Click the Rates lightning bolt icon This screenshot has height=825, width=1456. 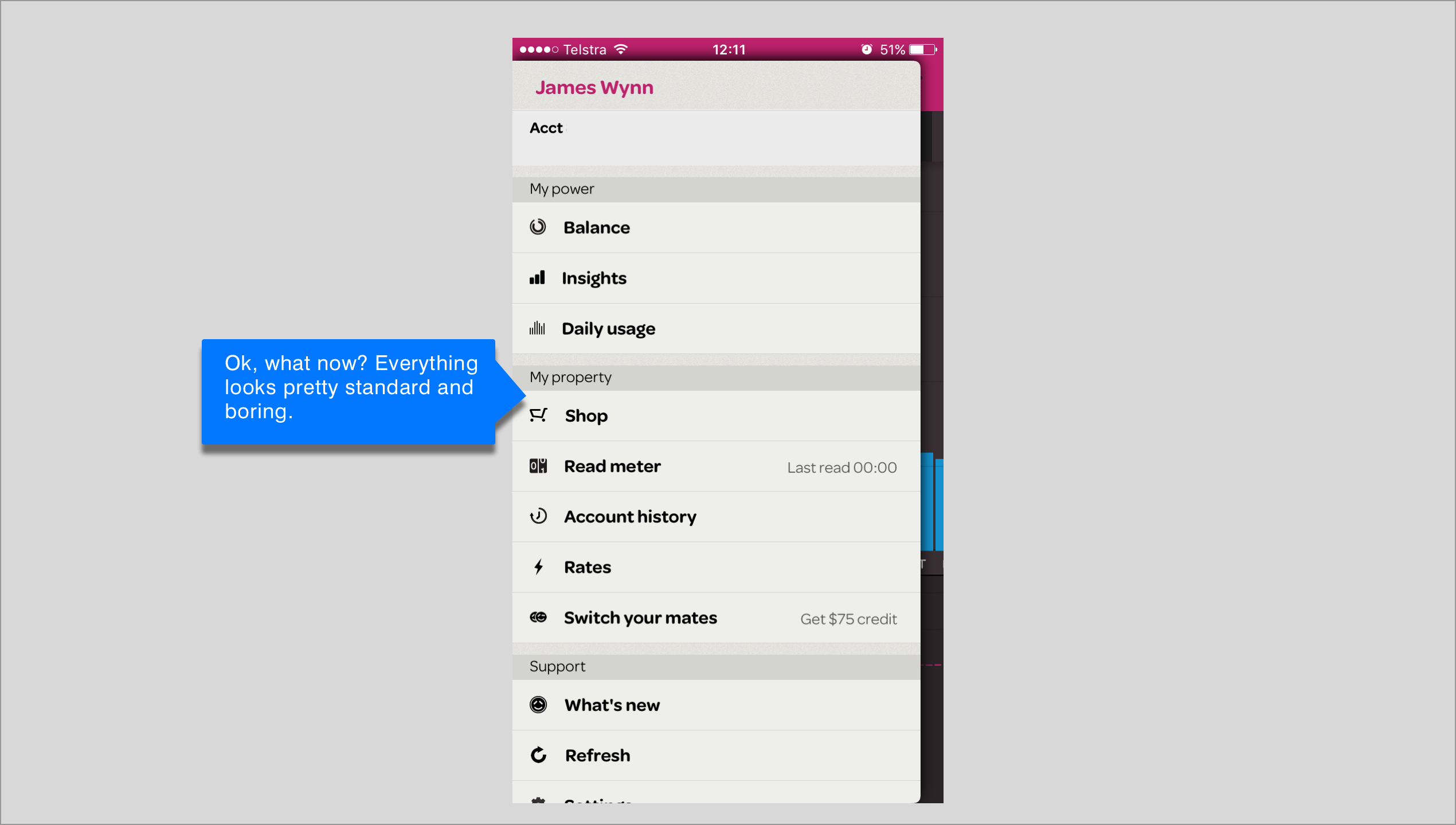pyautogui.click(x=538, y=567)
